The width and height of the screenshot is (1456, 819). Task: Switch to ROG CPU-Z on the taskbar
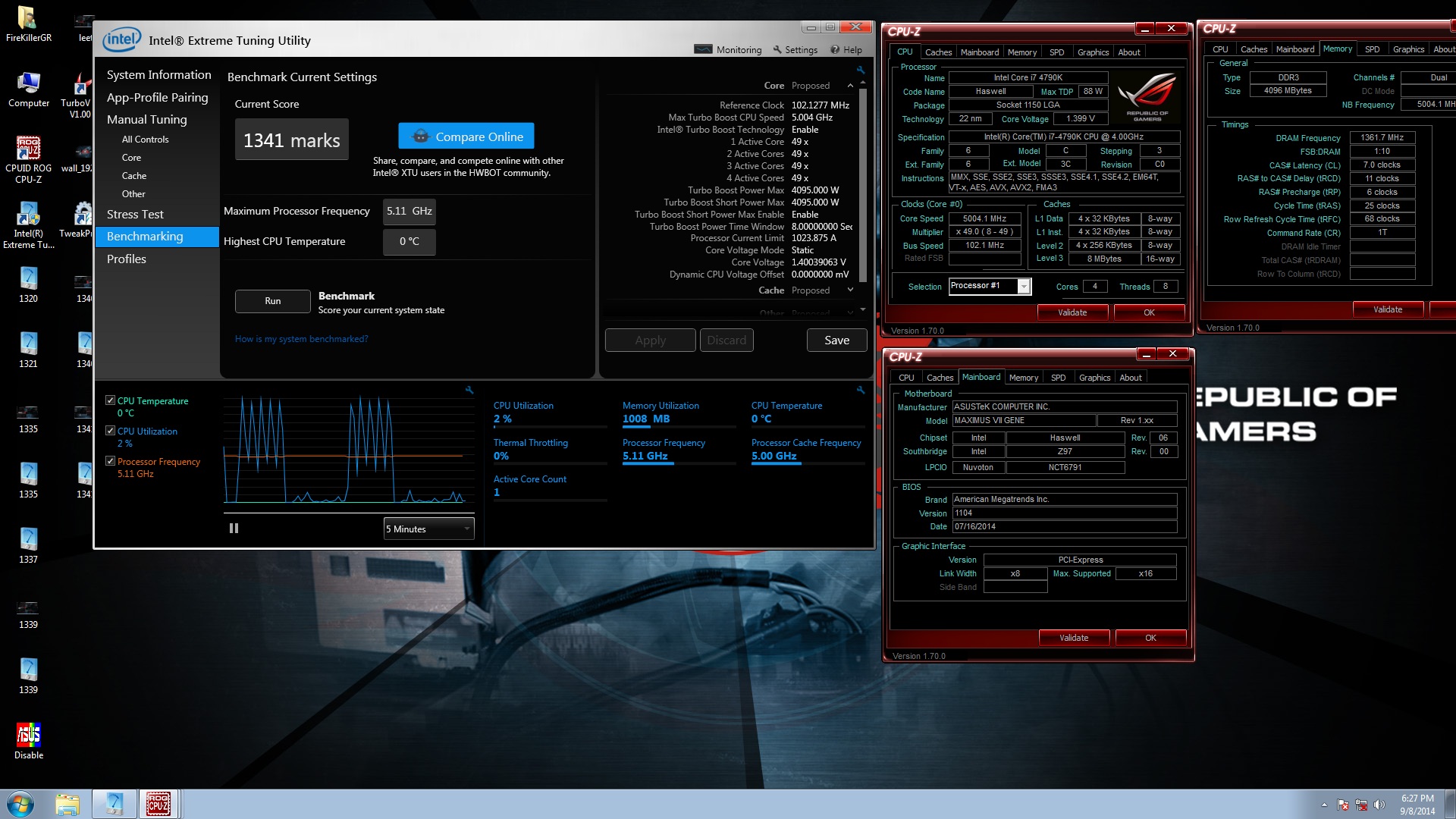158,804
